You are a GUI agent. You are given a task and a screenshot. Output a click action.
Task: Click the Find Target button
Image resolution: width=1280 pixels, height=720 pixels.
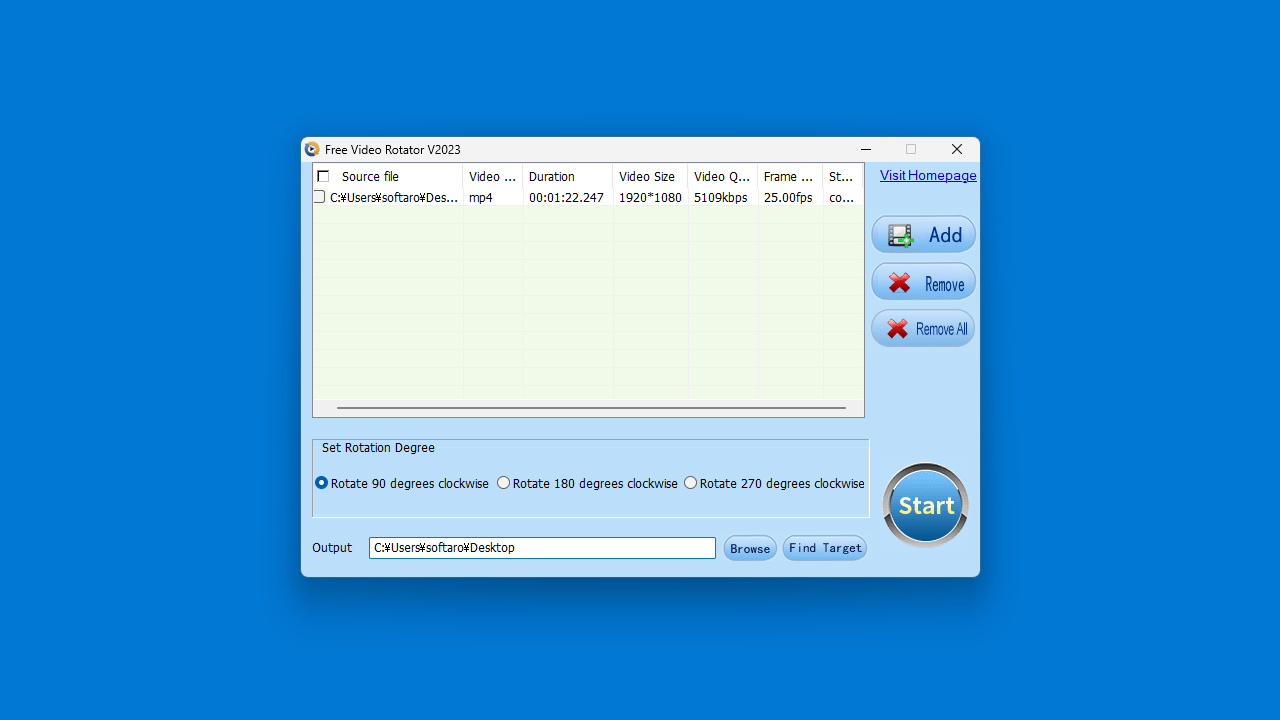pyautogui.click(x=825, y=548)
